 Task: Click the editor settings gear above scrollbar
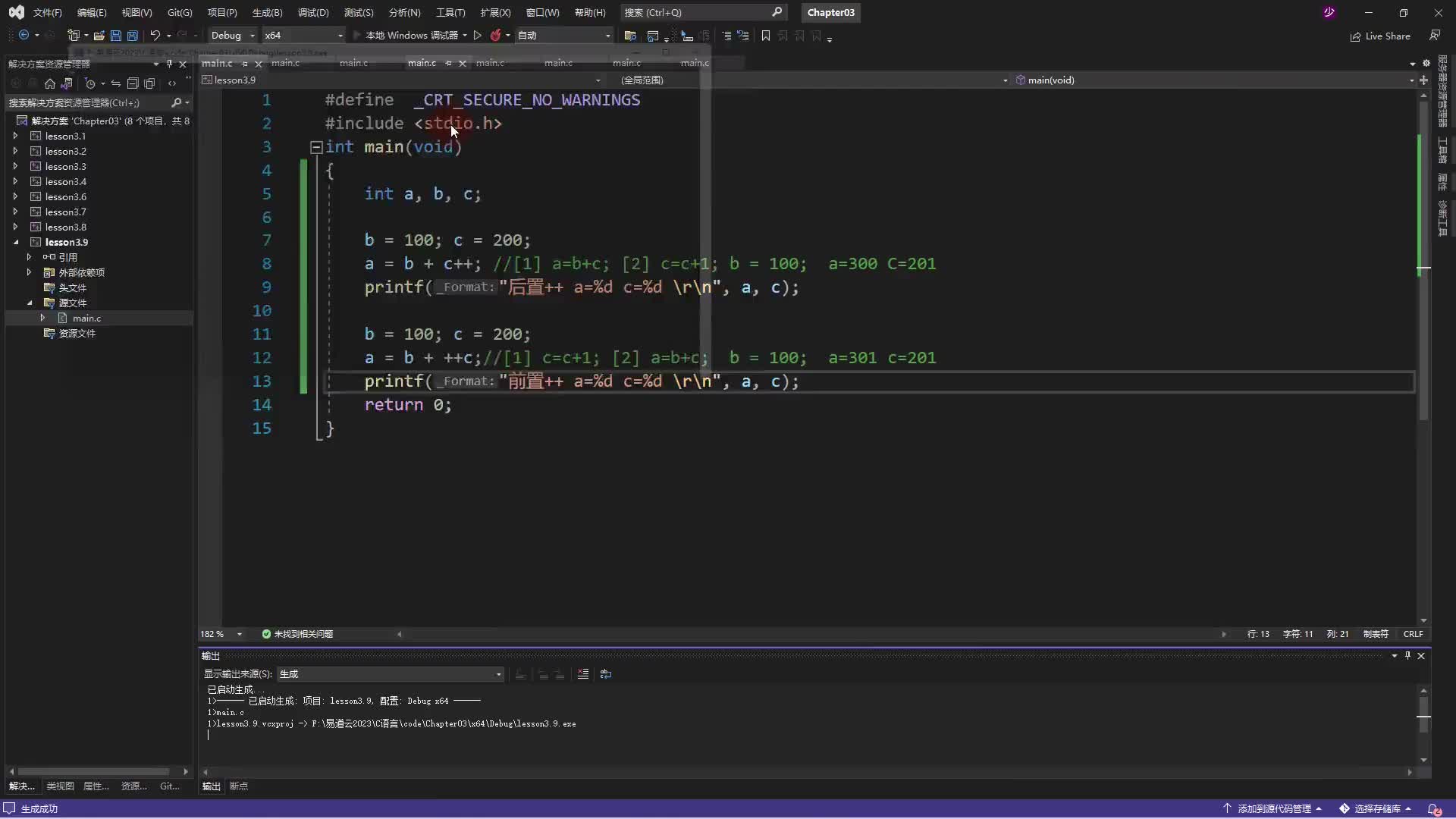1426,63
